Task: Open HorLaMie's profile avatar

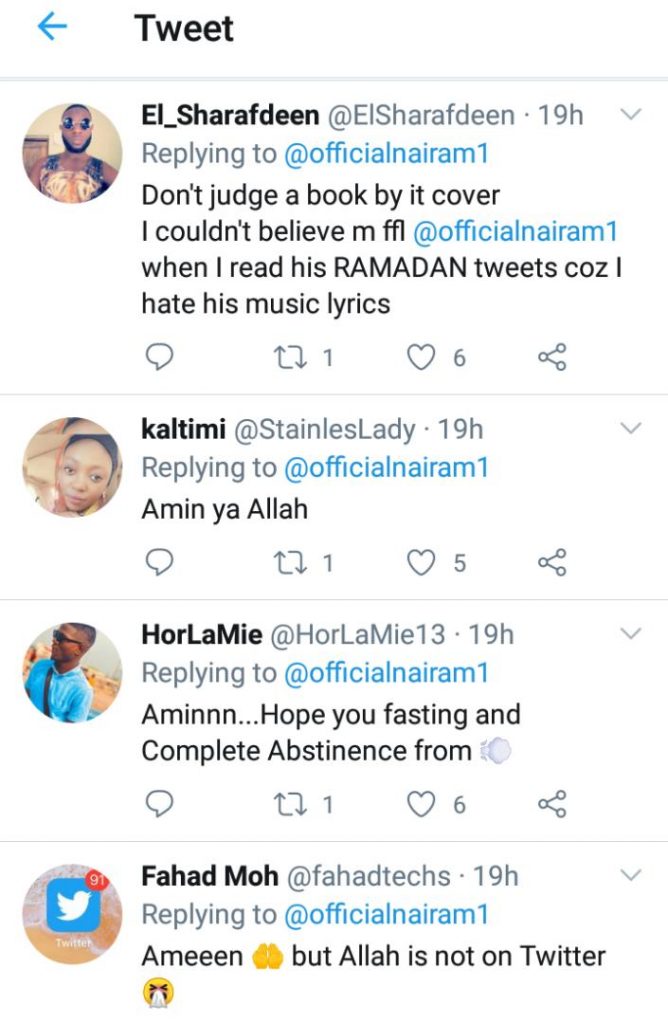Action: click(x=72, y=671)
